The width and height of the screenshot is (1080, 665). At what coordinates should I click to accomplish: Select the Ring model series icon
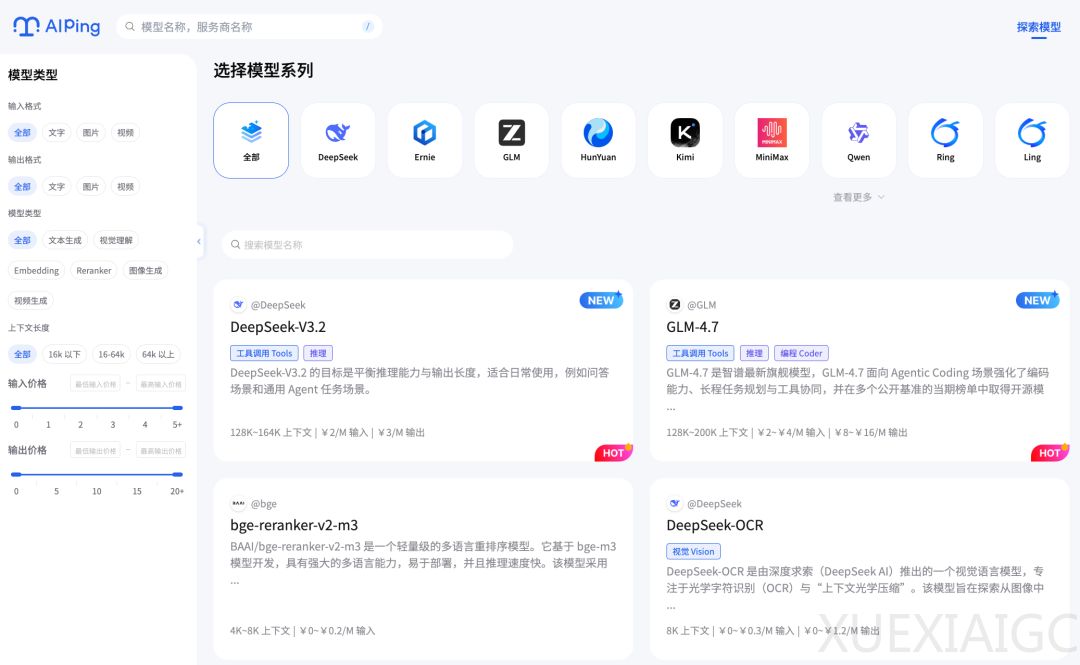(945, 139)
